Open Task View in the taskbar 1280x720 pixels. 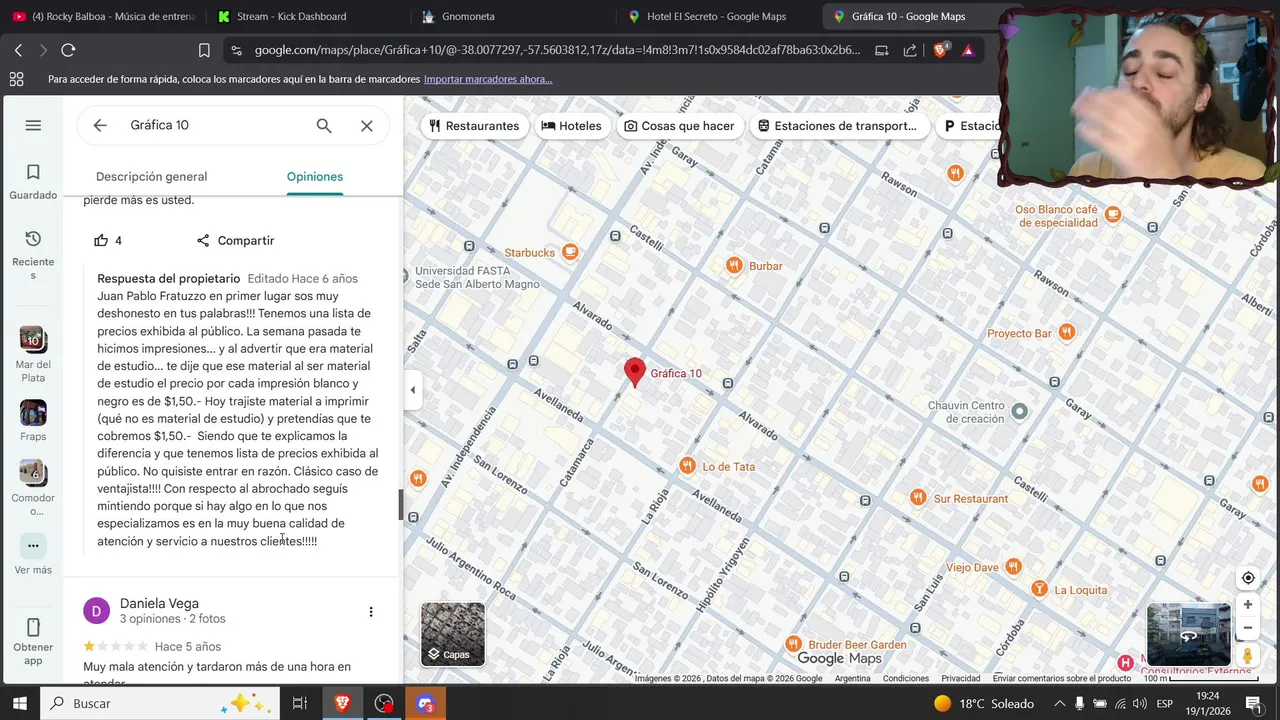click(299, 703)
